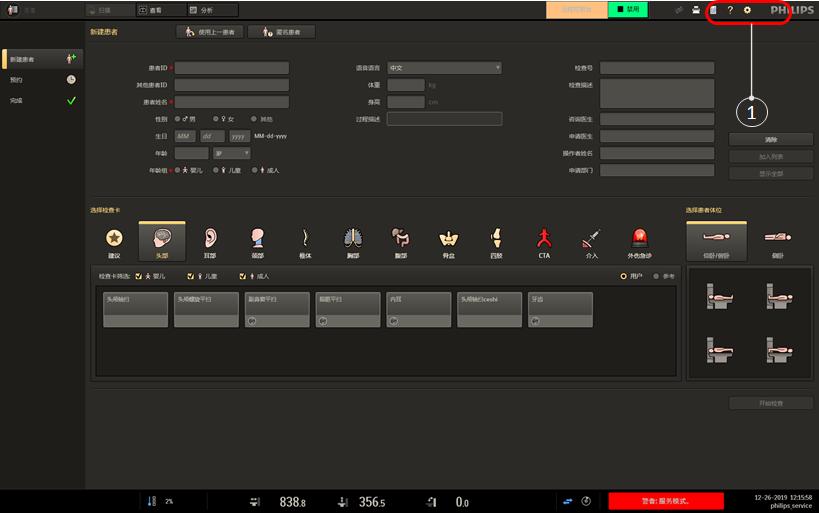Open the clipboard report icon in top bar
This screenshot has width=819, height=513.
tap(713, 10)
